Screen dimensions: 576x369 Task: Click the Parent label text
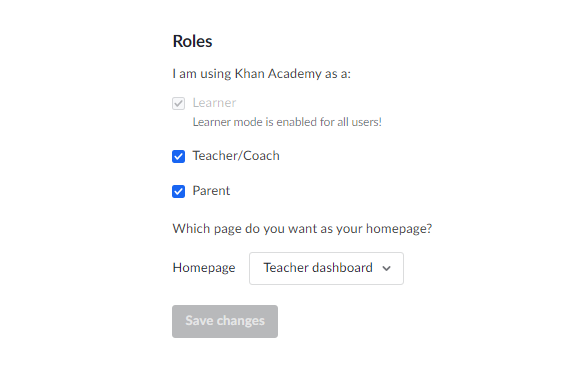point(211,191)
